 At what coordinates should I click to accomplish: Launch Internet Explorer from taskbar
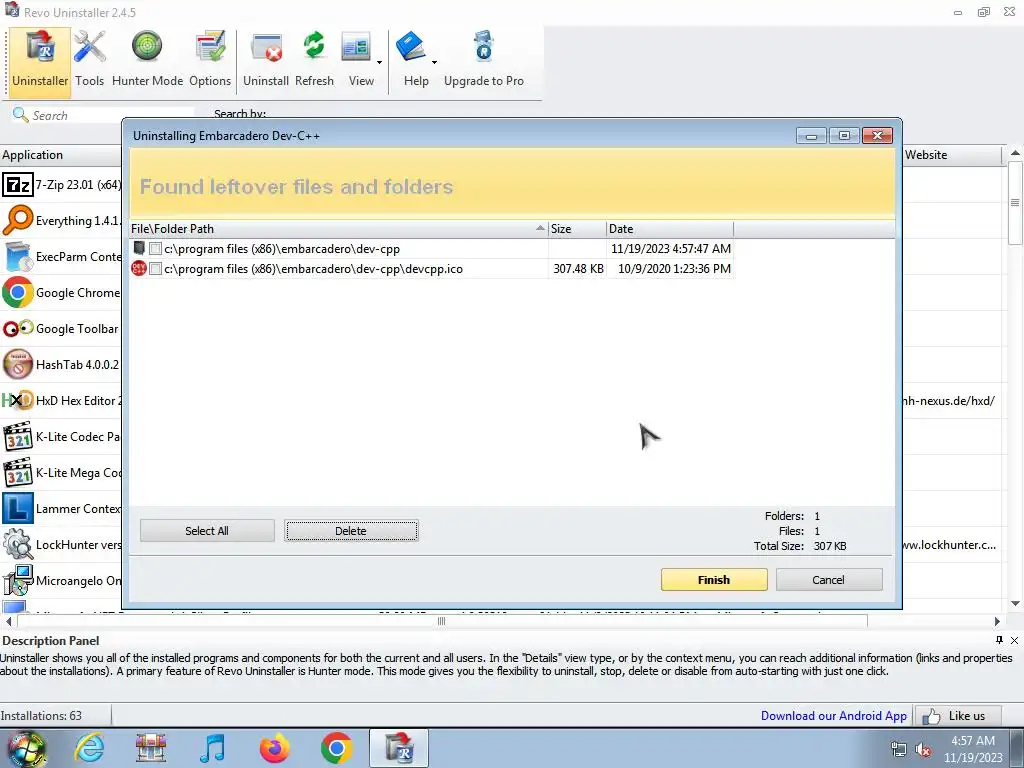pos(89,748)
